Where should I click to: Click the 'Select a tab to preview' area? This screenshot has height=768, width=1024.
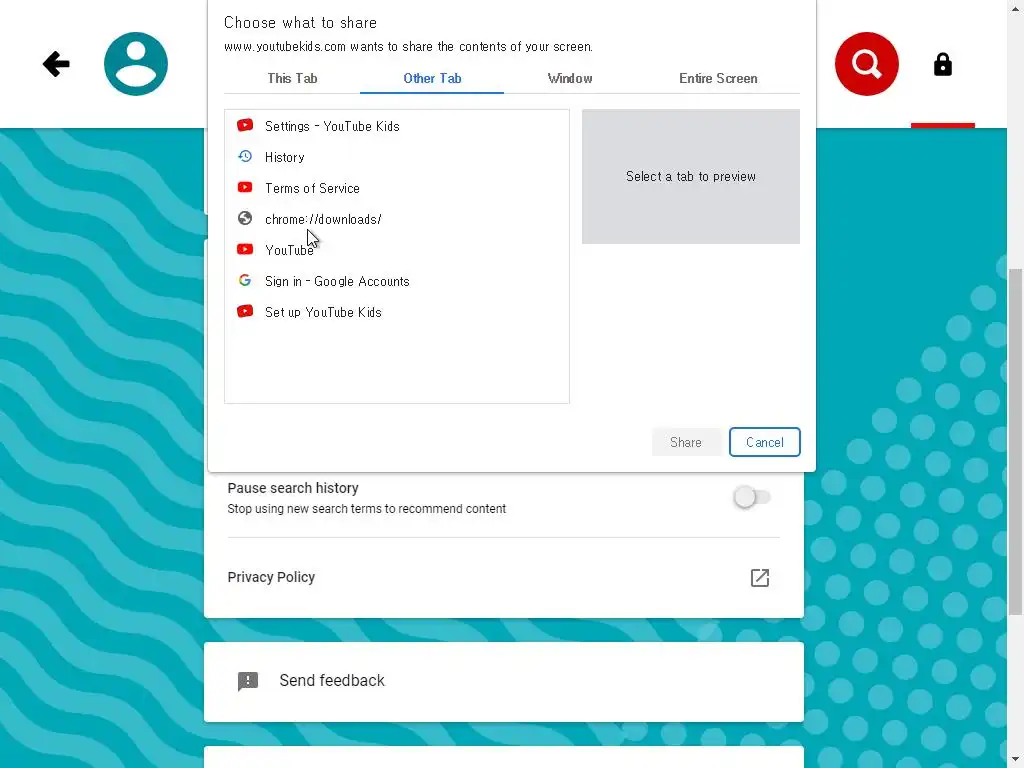pos(690,176)
